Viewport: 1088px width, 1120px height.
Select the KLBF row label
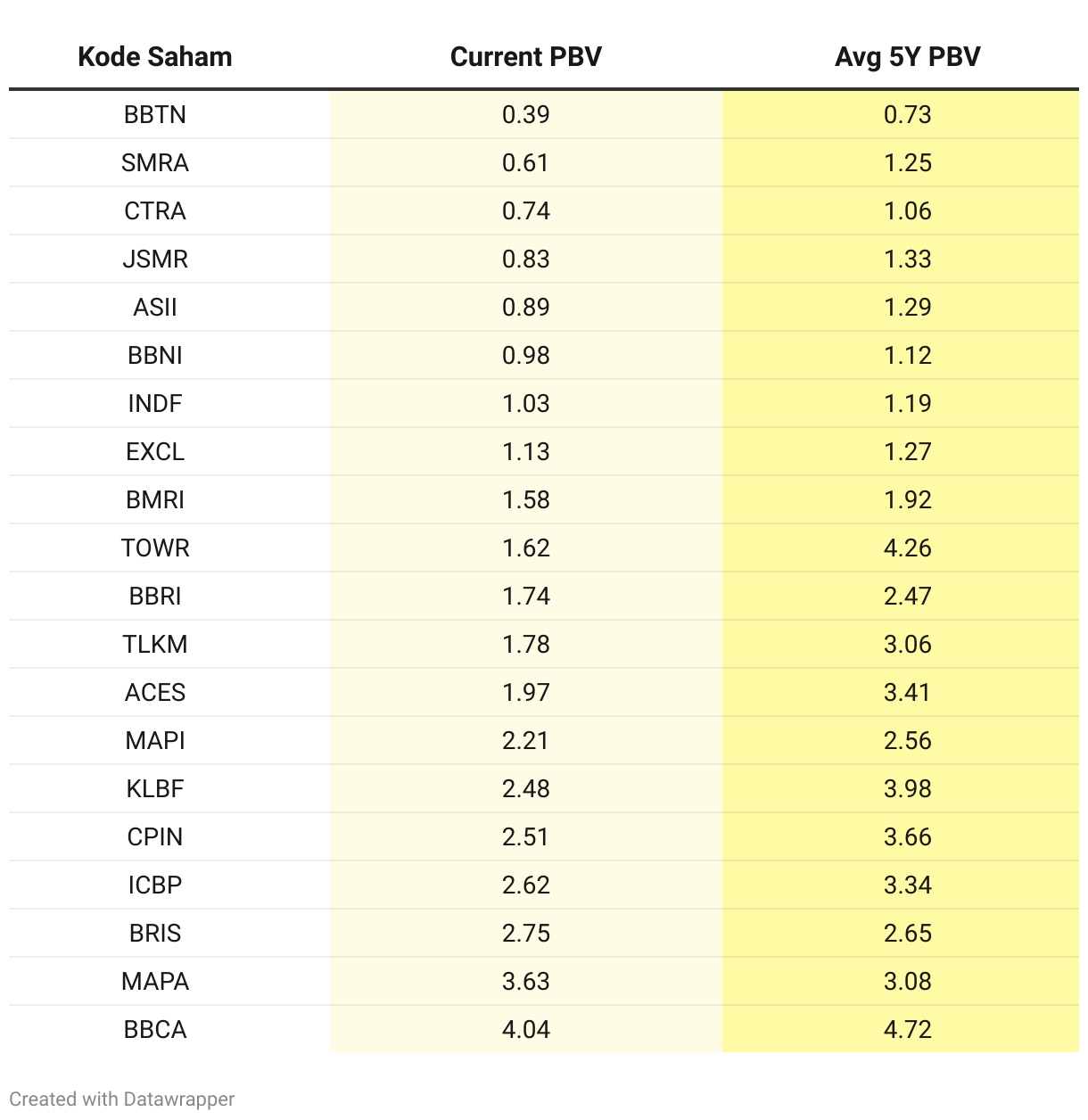tap(155, 789)
